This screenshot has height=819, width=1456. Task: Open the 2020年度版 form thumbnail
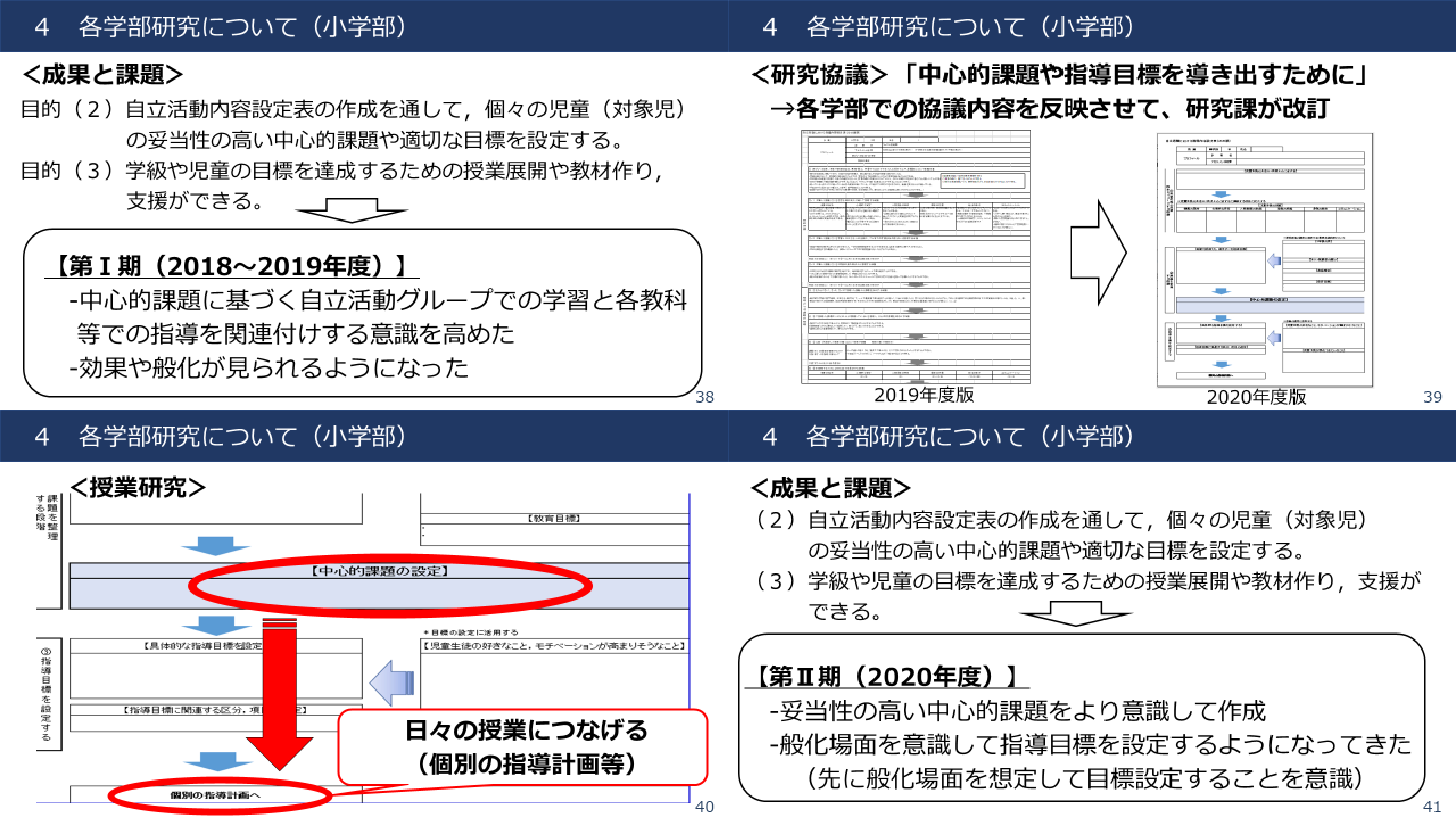pyautogui.click(x=1265, y=260)
